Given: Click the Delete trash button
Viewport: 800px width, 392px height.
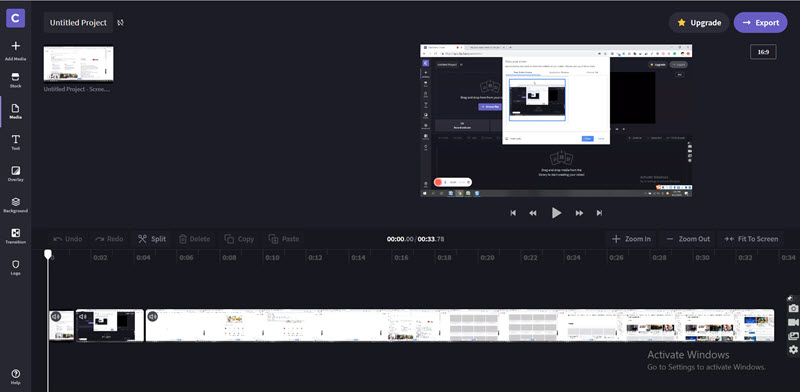Looking at the screenshot, I should click(194, 239).
